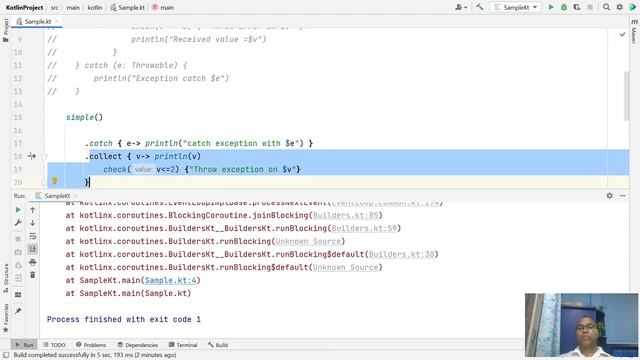
Task: Open the Dependencies tool window
Action: pos(138,345)
